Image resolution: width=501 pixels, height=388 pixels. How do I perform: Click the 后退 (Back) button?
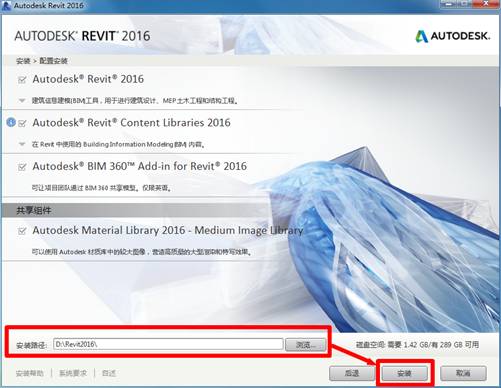coord(352,373)
